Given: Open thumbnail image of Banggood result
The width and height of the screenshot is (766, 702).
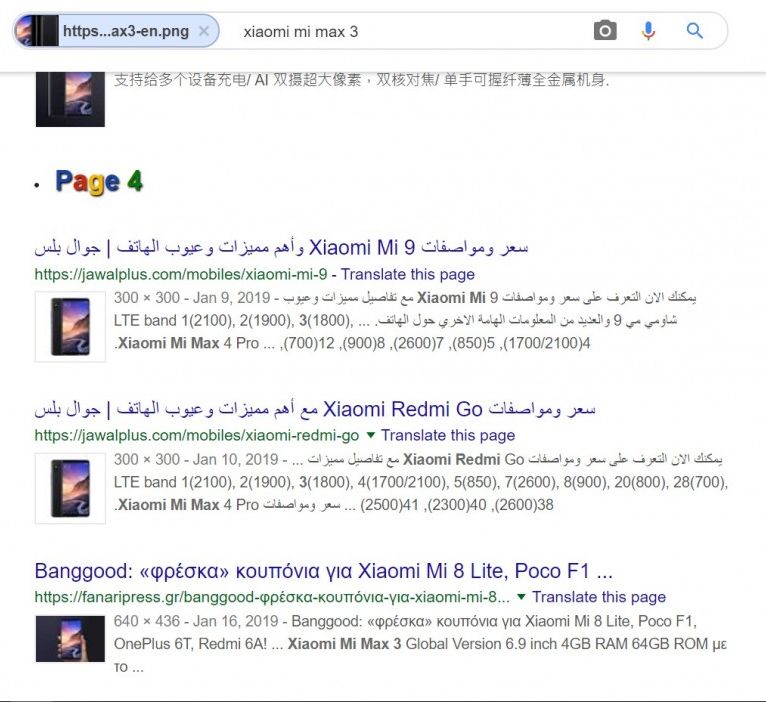Looking at the screenshot, I should click(70, 639).
